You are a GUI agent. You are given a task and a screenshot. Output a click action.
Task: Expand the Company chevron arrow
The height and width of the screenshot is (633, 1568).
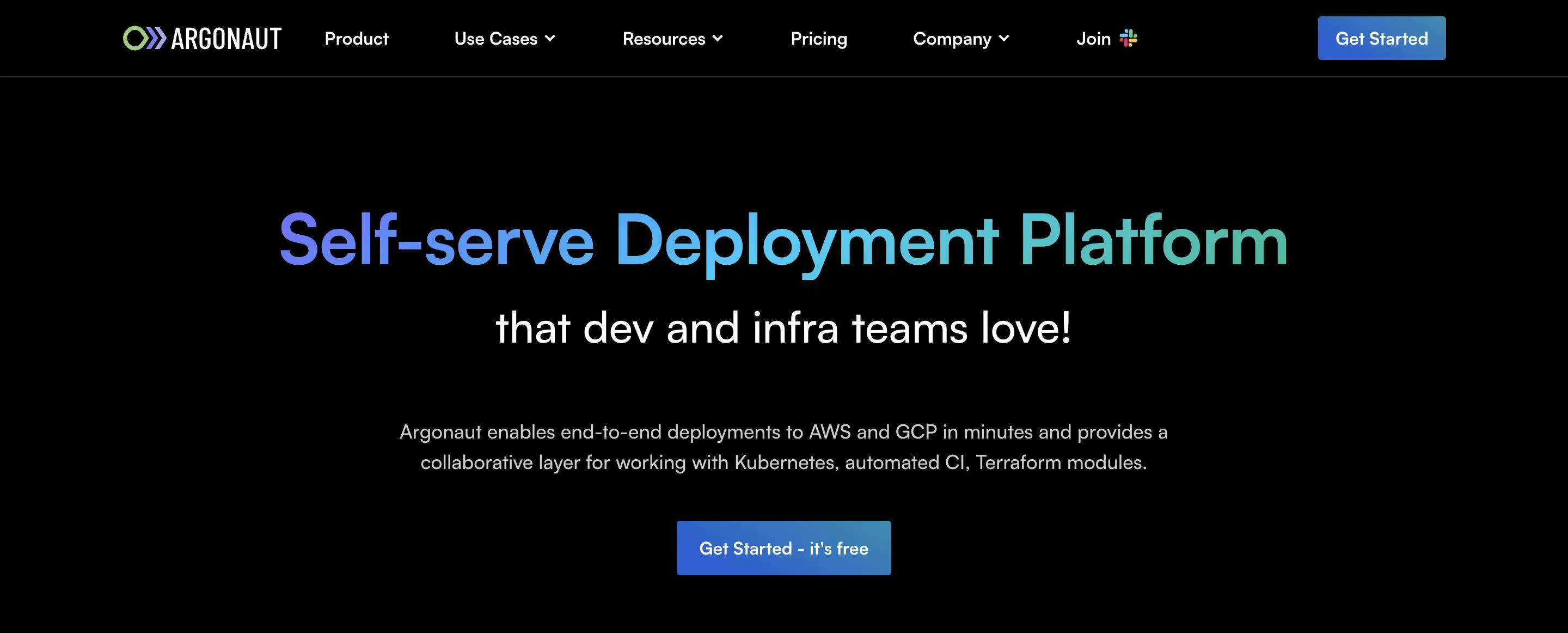pos(1004,38)
